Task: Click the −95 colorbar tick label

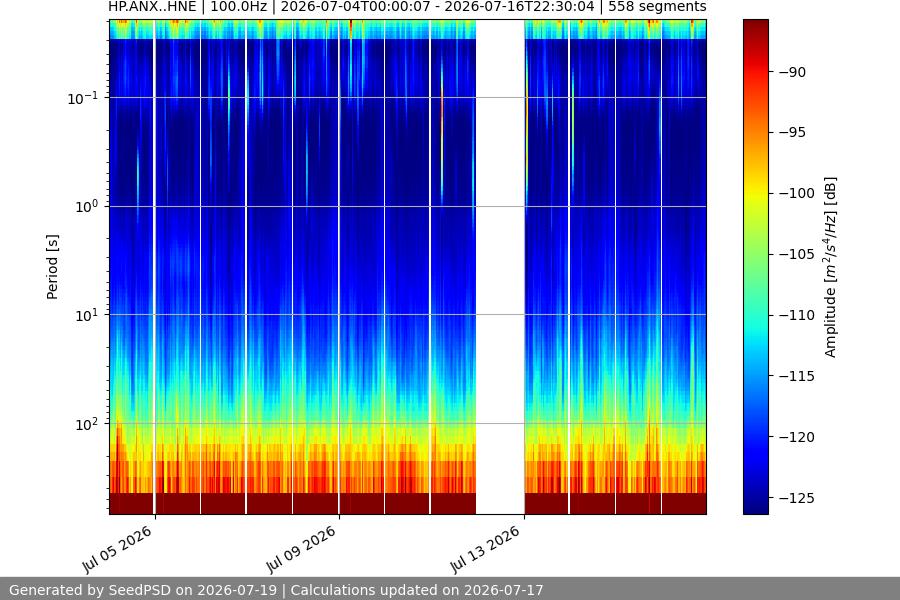Action: coord(792,133)
